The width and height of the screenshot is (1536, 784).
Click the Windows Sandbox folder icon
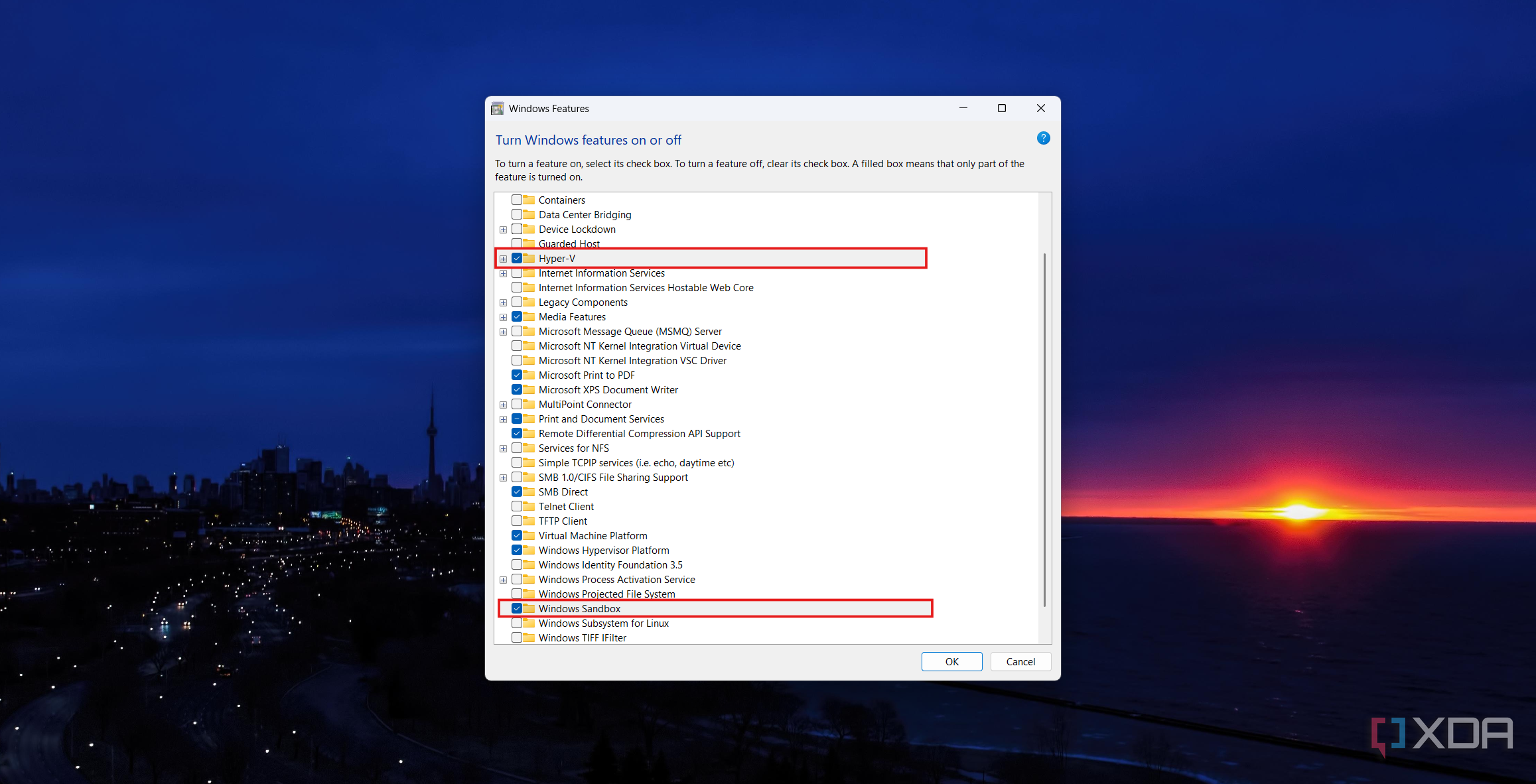click(529, 608)
